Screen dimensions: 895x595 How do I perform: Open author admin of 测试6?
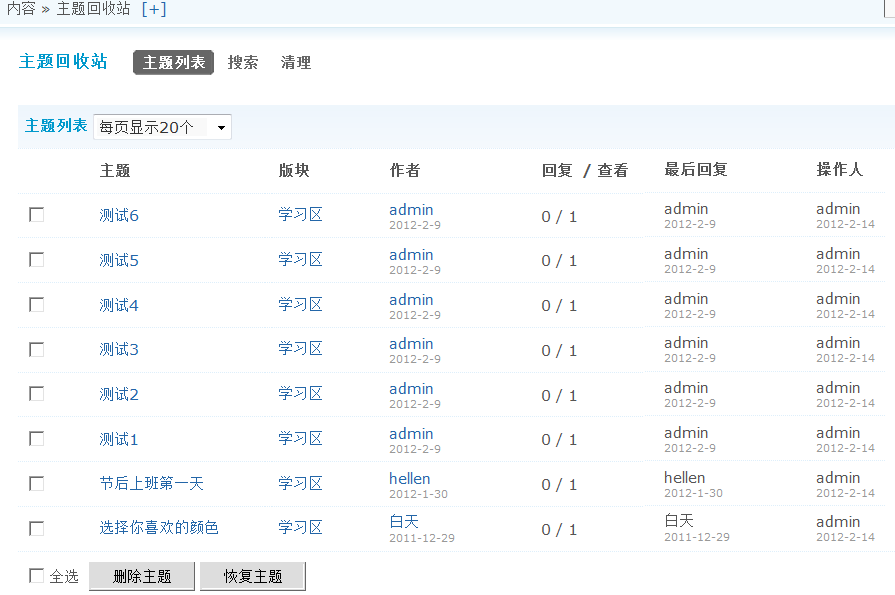click(411, 210)
